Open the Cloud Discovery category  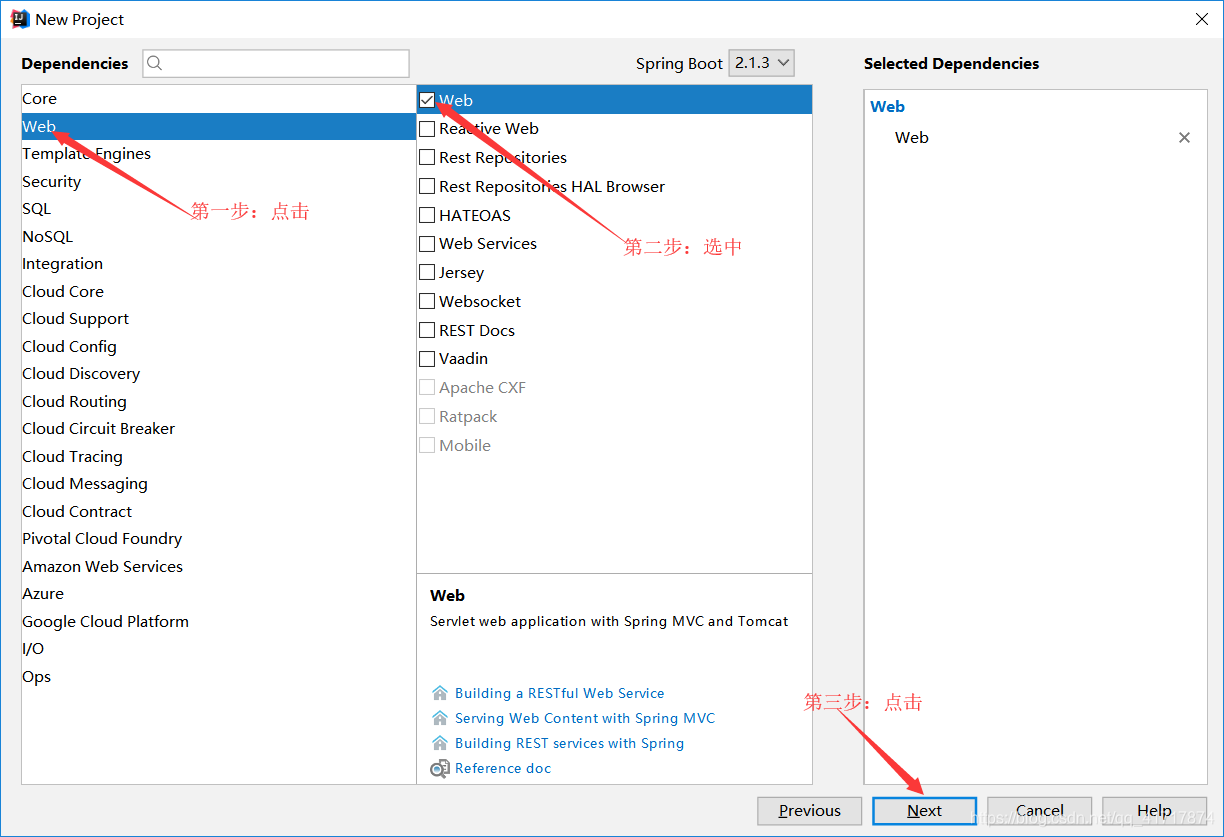(x=218, y=374)
